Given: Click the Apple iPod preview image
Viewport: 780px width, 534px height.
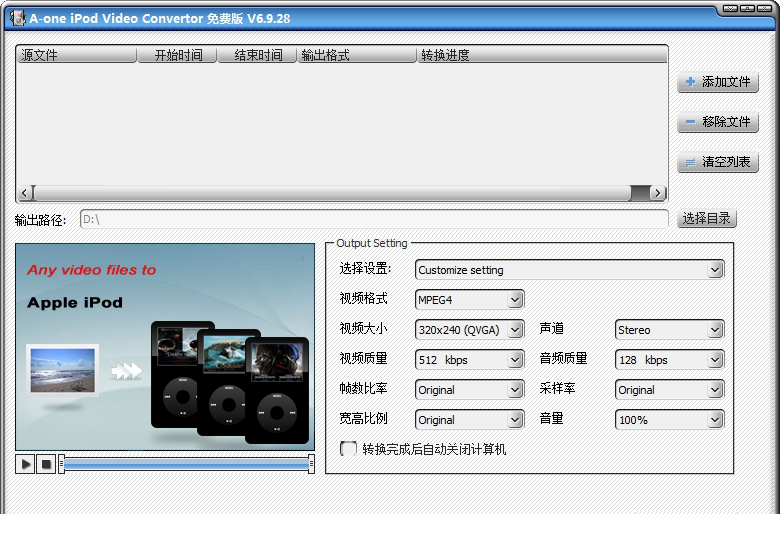Looking at the screenshot, I should pos(165,347).
